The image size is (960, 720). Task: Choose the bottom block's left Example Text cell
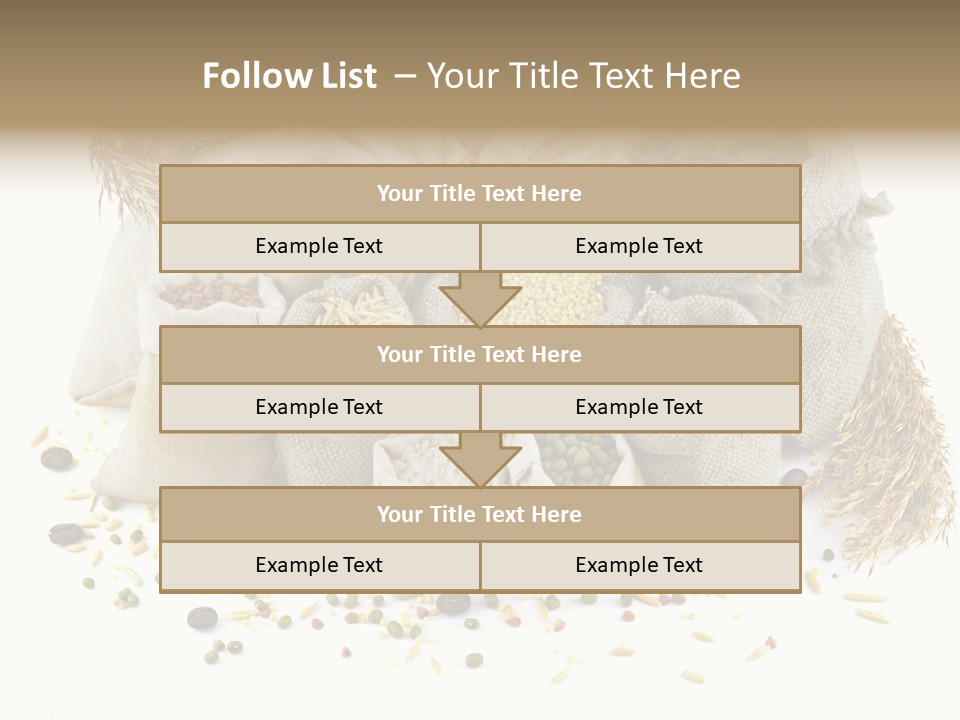point(319,565)
